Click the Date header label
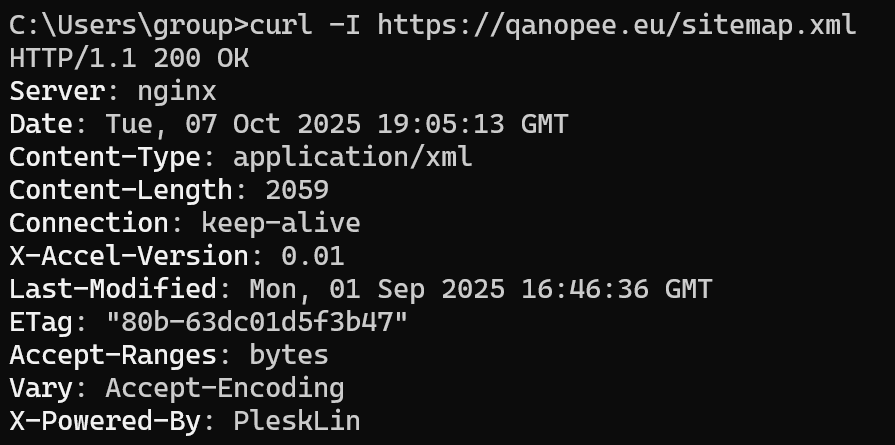Image resolution: width=895 pixels, height=445 pixels. click(40, 124)
